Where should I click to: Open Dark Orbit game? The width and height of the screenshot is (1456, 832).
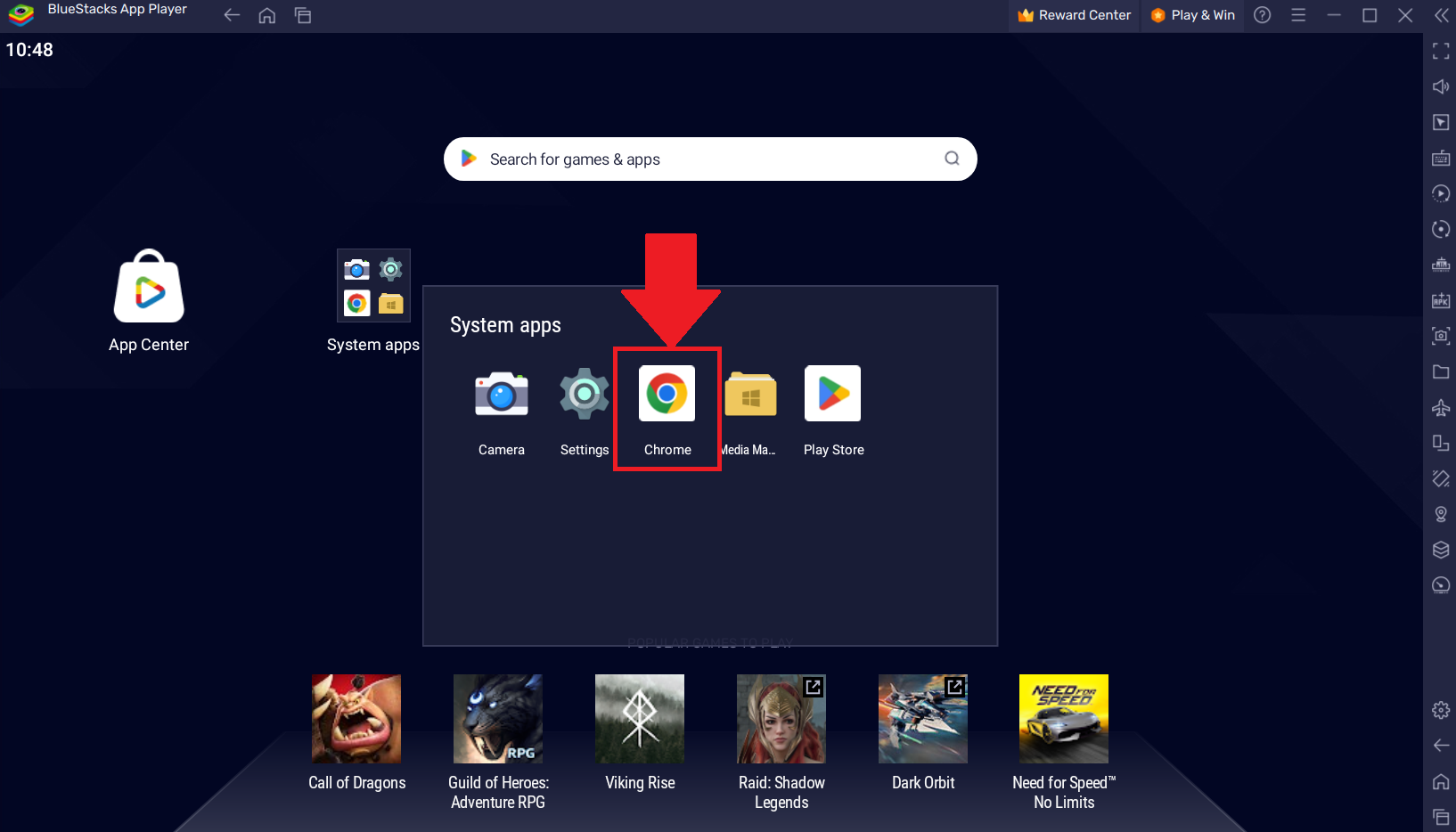tap(923, 718)
